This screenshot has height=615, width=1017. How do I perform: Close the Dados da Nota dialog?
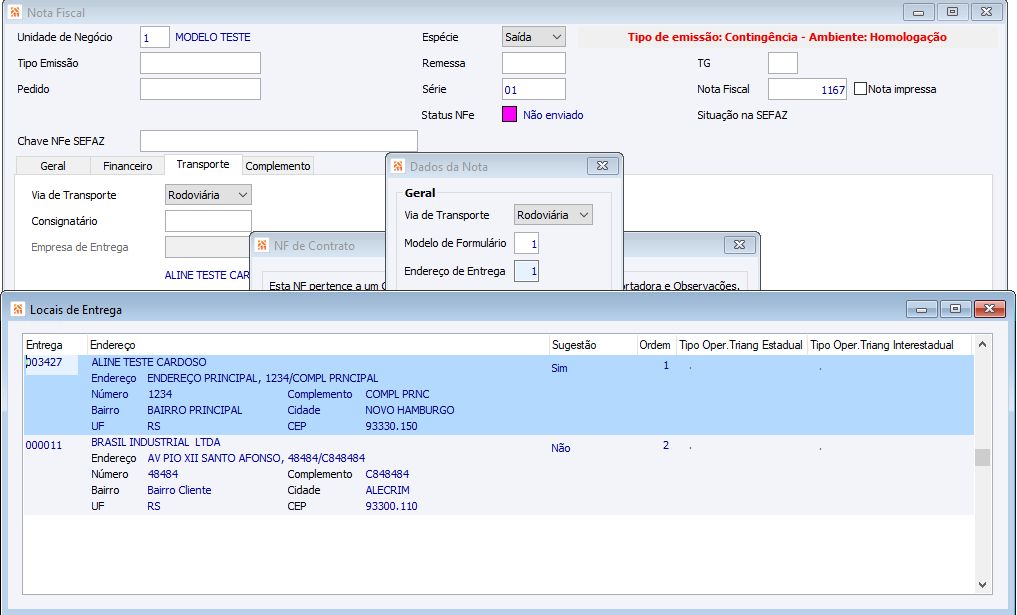click(602, 166)
